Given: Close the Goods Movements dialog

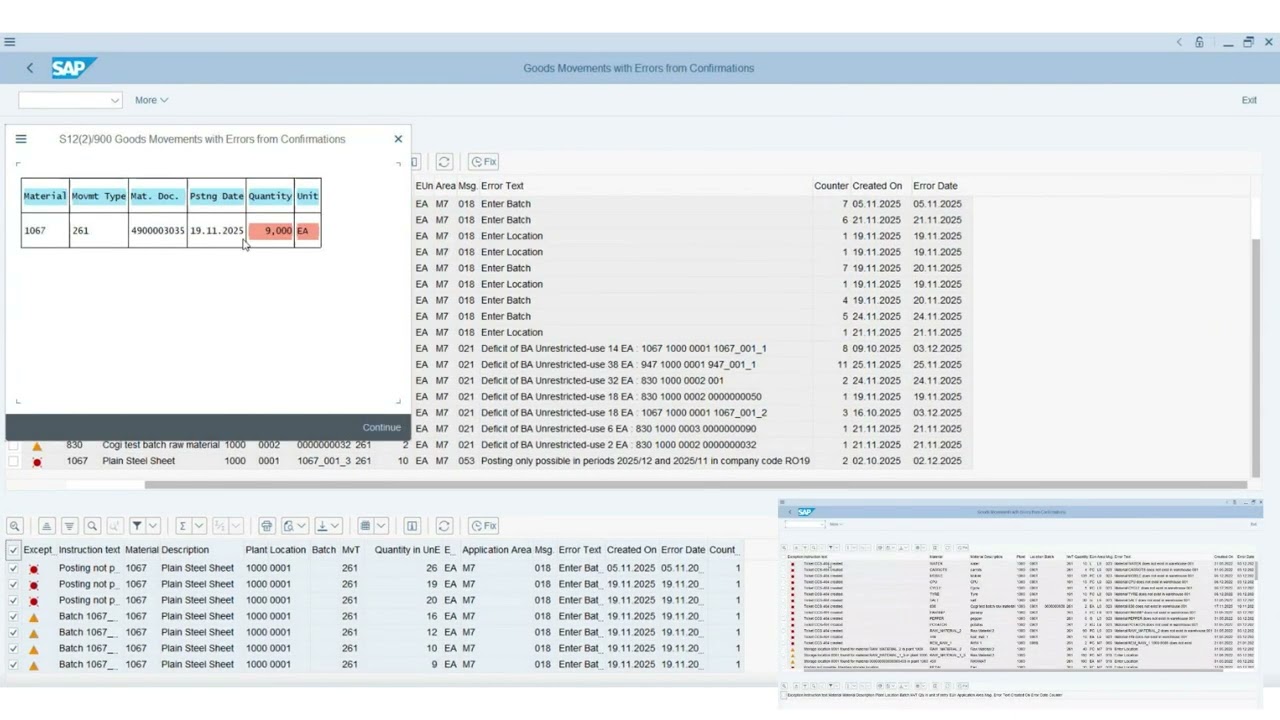Looking at the screenshot, I should pyautogui.click(x=398, y=139).
